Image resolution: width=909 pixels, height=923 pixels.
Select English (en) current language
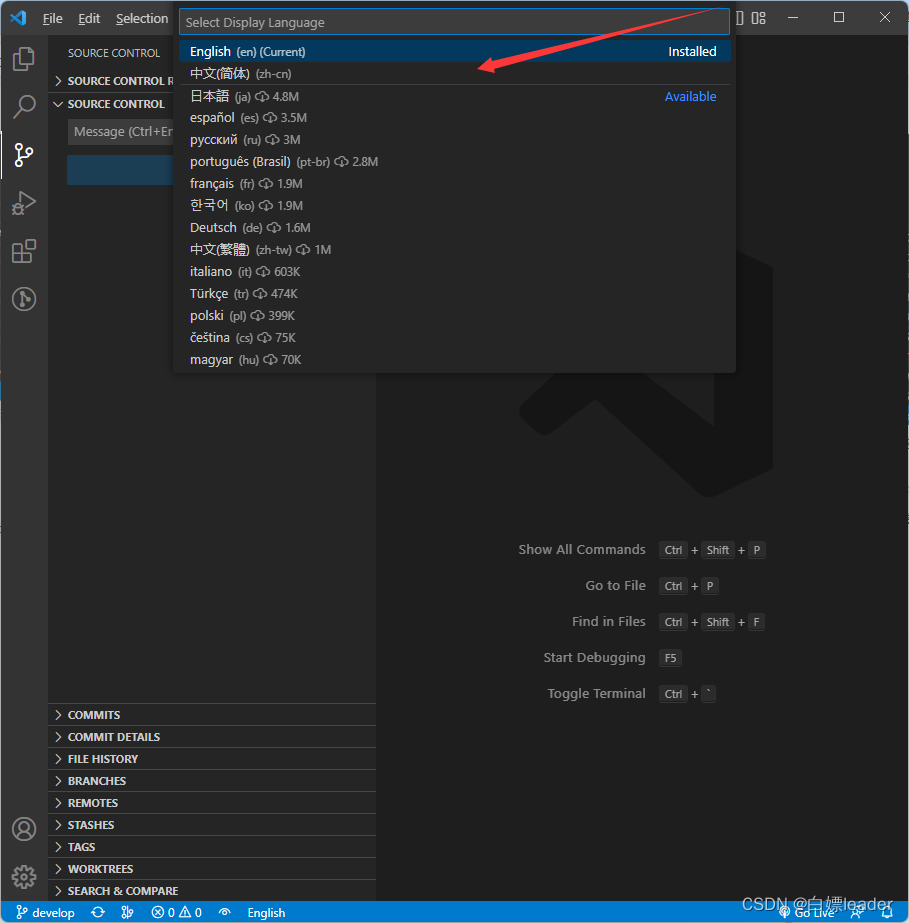454,51
